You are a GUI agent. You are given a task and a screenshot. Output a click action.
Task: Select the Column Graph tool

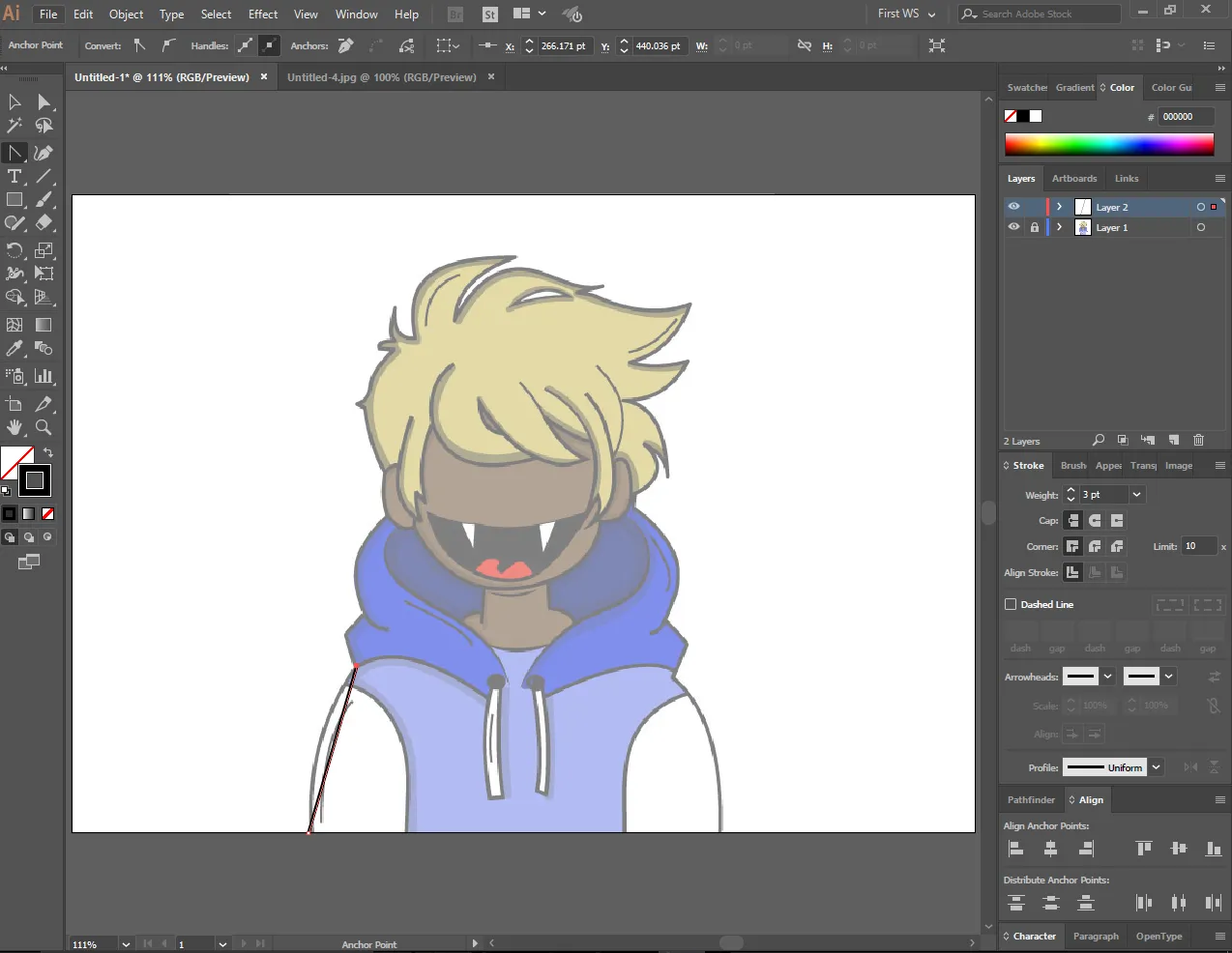pos(44,376)
